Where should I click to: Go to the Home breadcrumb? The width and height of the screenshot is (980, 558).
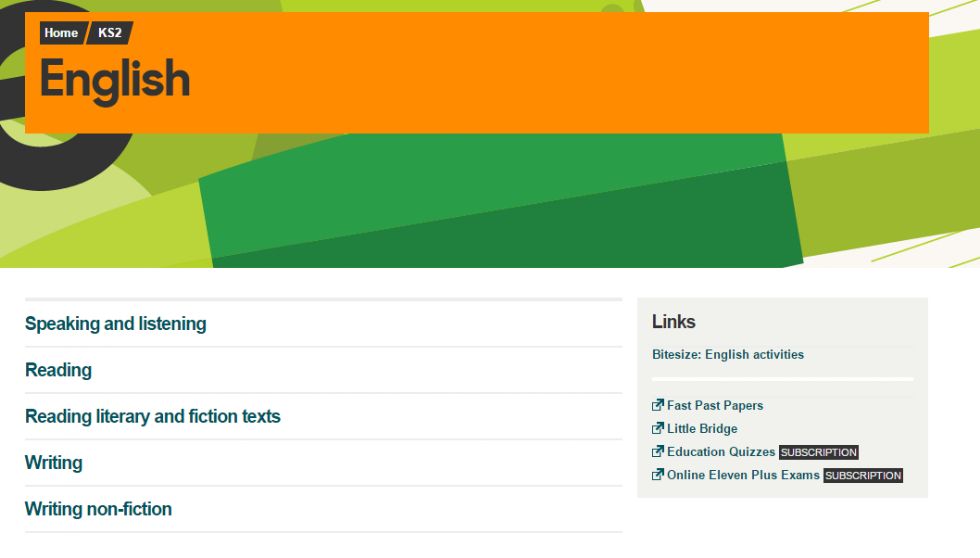coord(61,33)
